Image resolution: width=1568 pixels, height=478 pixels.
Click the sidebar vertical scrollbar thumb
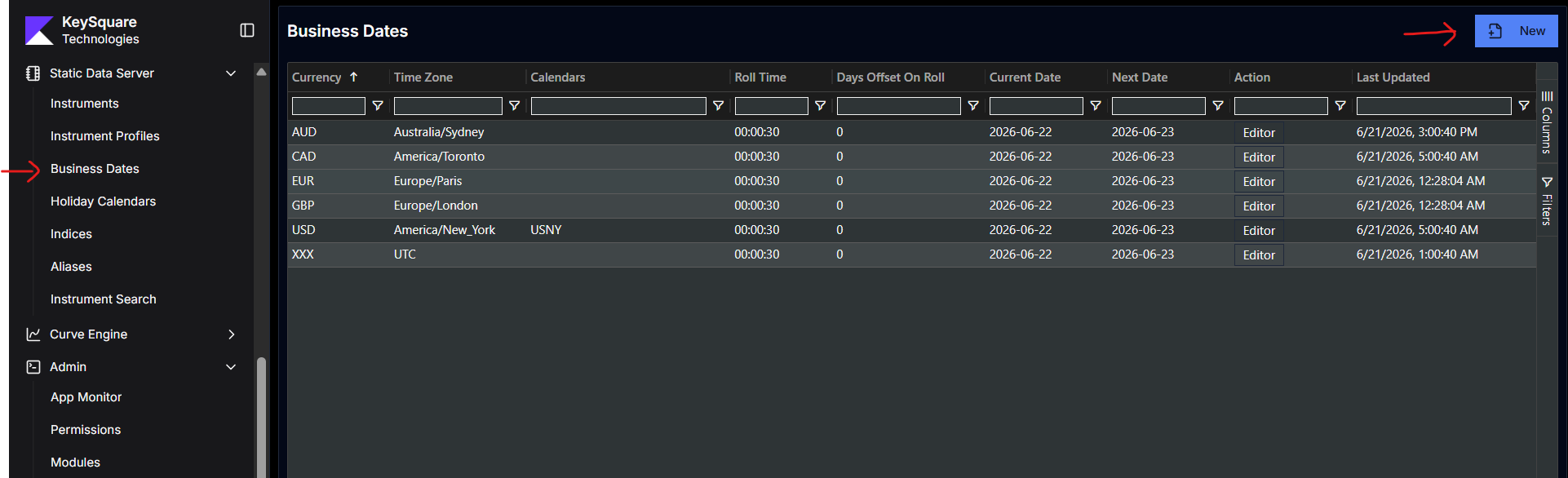coord(261,418)
